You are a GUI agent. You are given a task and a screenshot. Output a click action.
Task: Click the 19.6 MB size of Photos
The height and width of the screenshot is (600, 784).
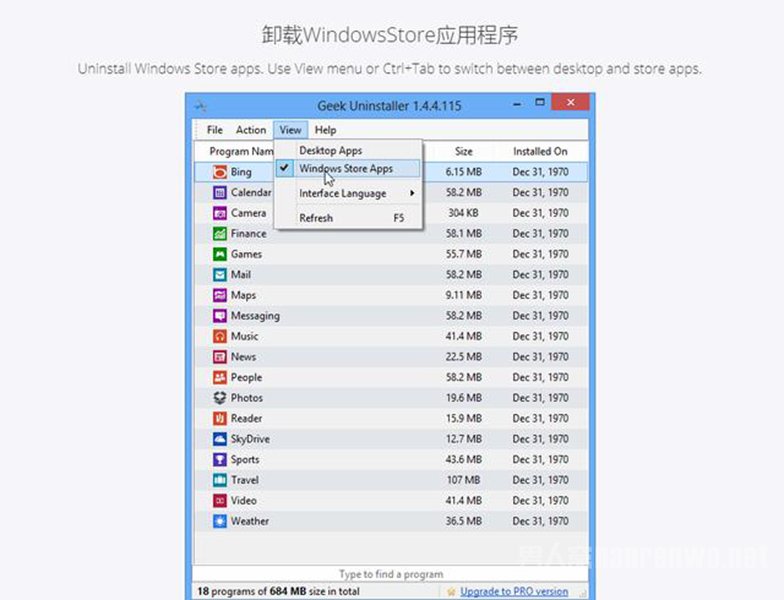click(x=464, y=398)
